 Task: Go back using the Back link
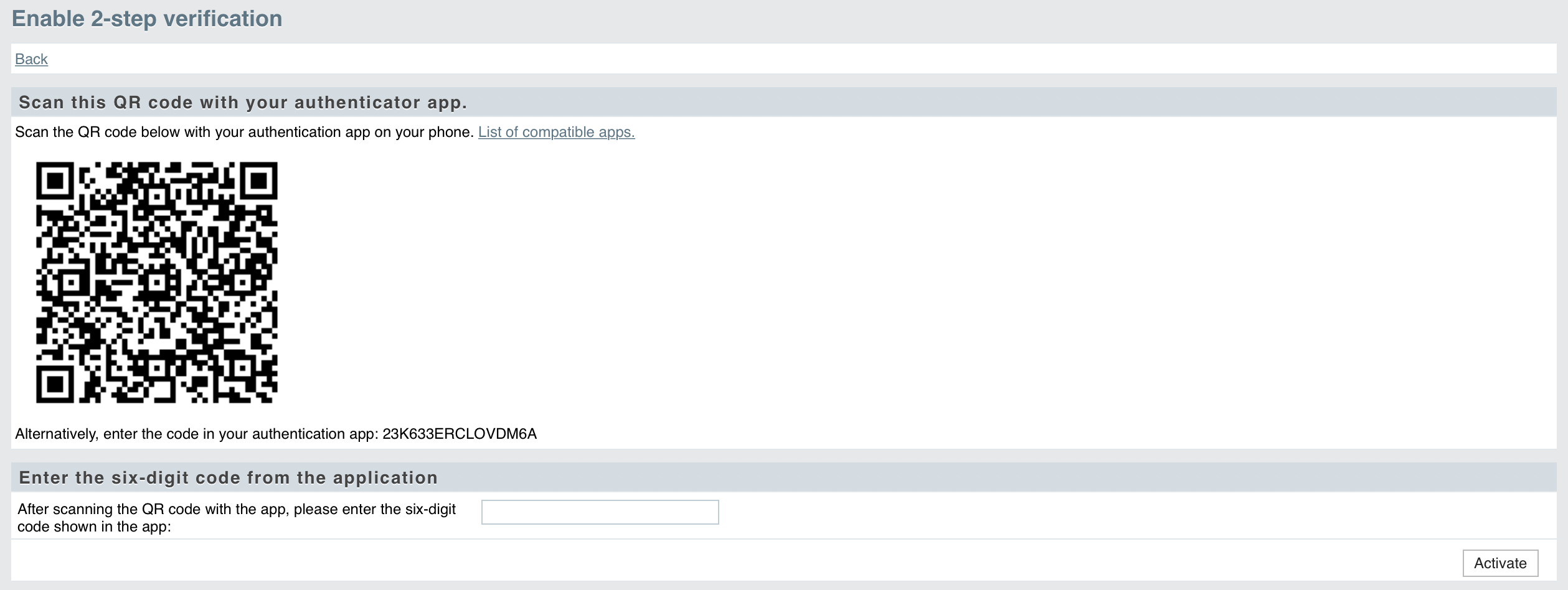[31, 59]
